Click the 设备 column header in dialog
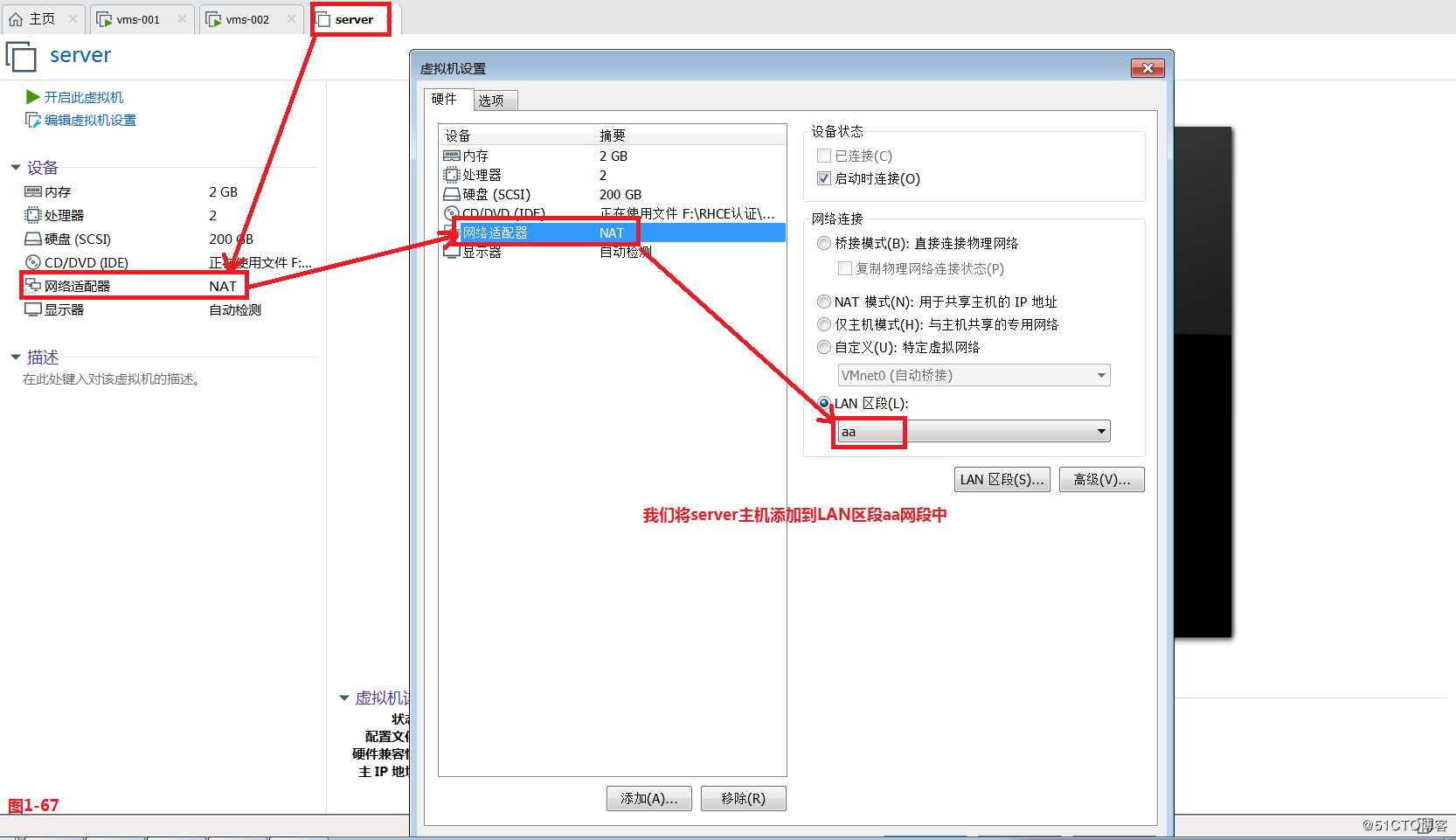This screenshot has width=1456, height=840. pyautogui.click(x=517, y=135)
